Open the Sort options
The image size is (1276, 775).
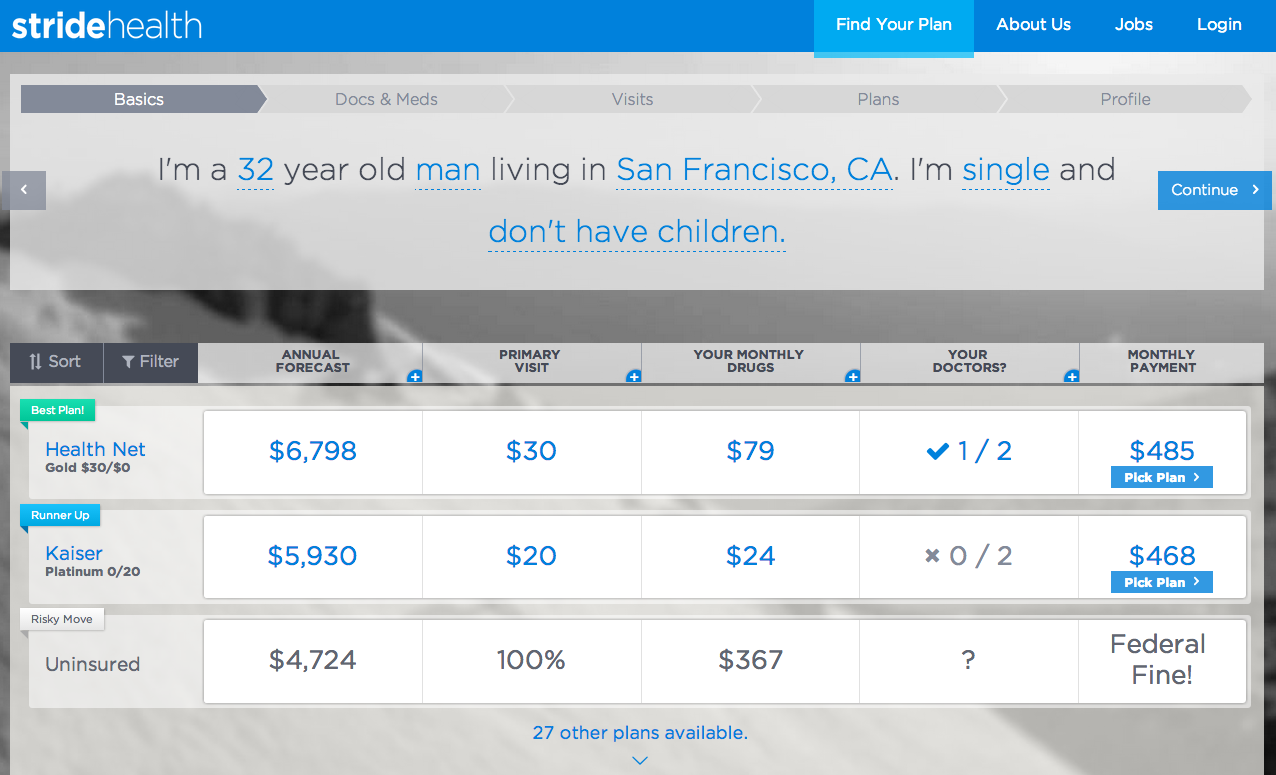[56, 362]
